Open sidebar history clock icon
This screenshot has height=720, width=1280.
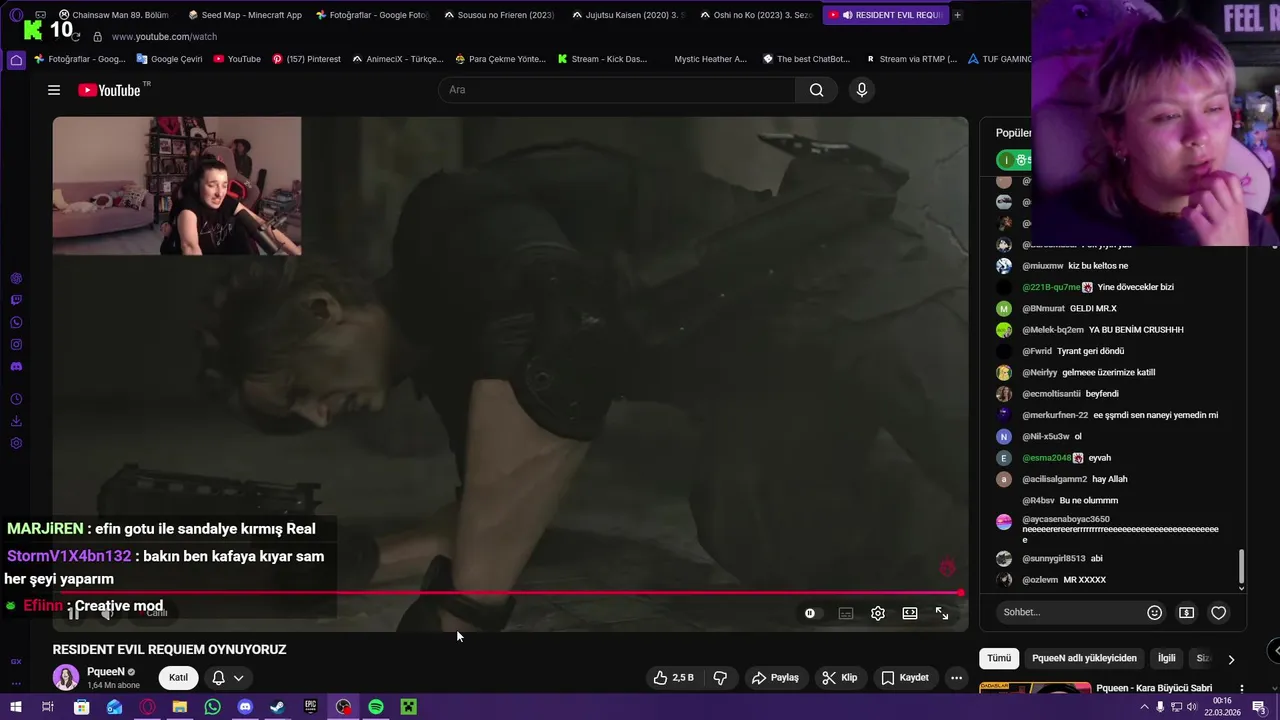pyautogui.click(x=16, y=399)
